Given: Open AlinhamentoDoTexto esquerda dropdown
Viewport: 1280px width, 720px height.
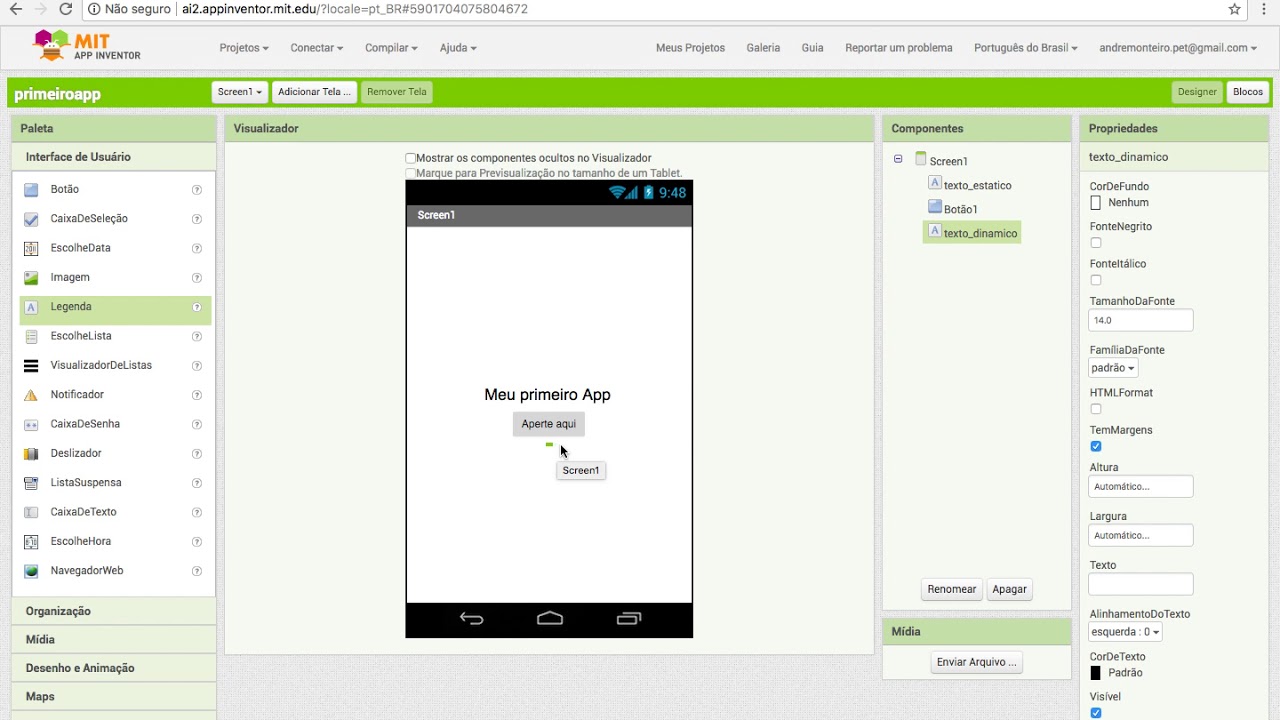Looking at the screenshot, I should coord(1126,632).
